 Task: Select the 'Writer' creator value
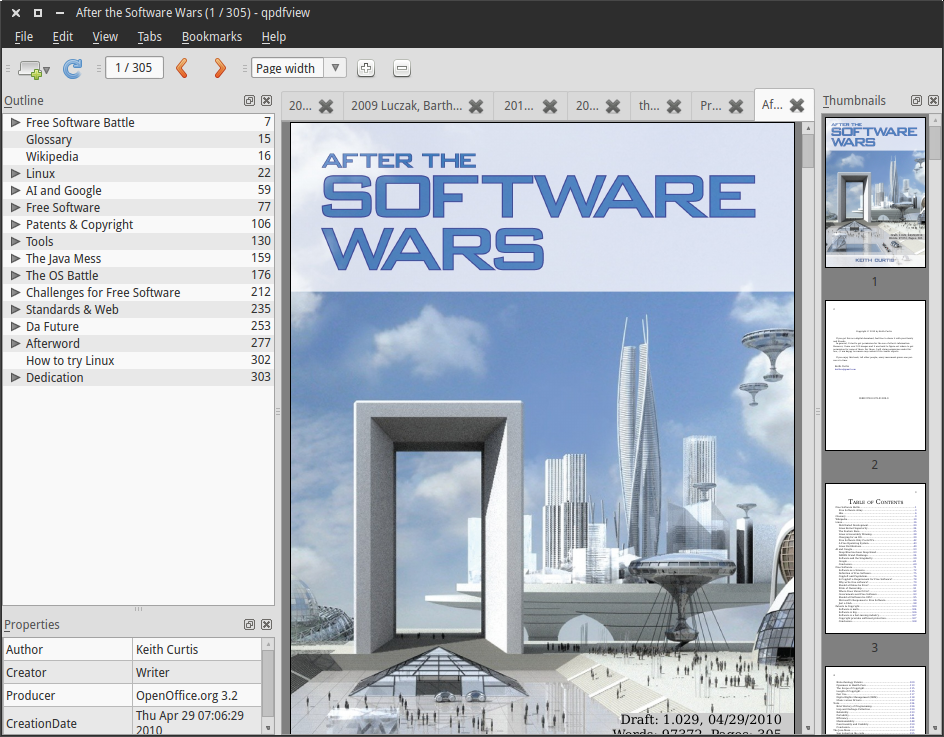pos(152,673)
